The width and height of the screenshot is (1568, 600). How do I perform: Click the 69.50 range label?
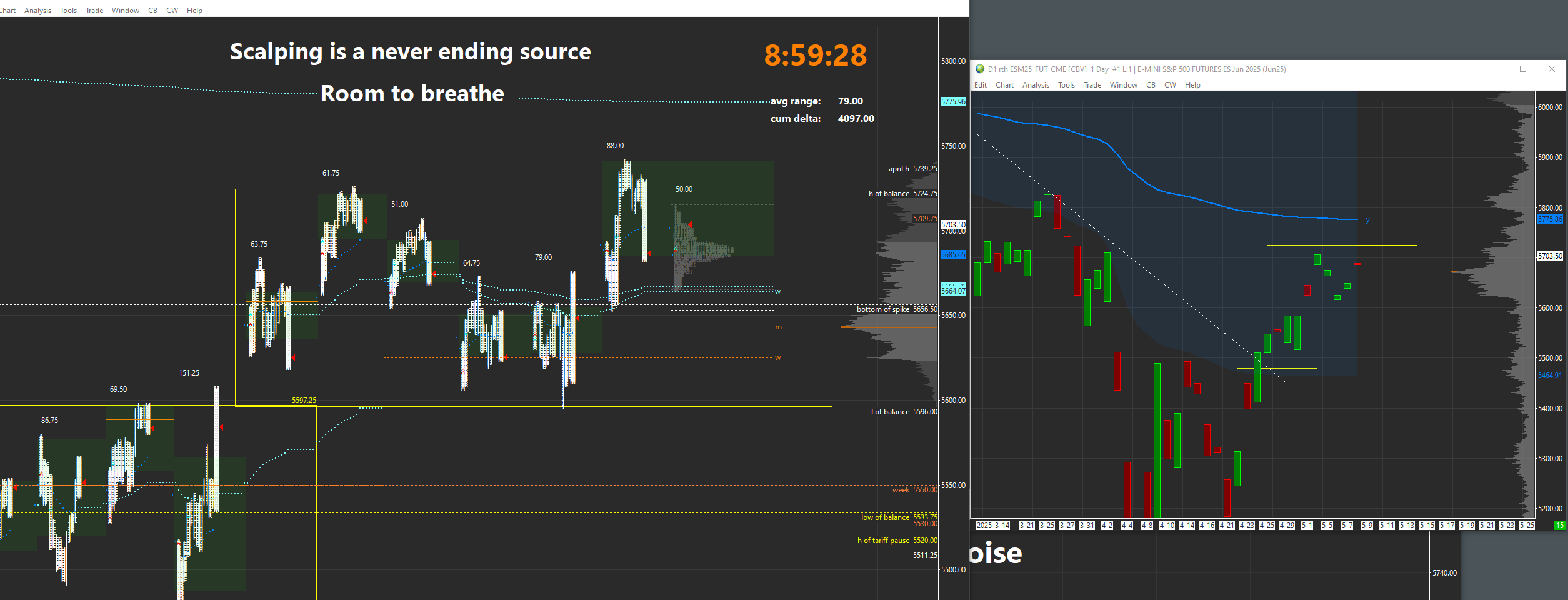(119, 389)
